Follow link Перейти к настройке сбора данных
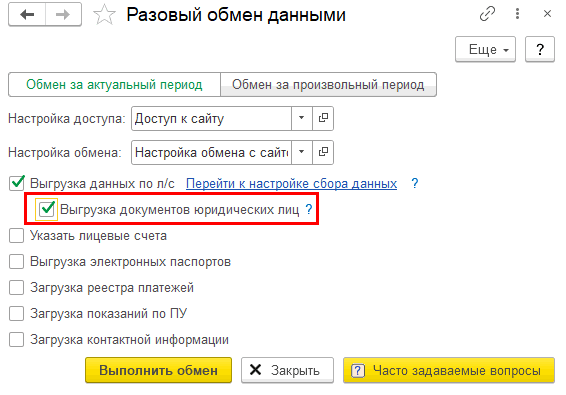This screenshot has height=395, width=566. point(291,184)
